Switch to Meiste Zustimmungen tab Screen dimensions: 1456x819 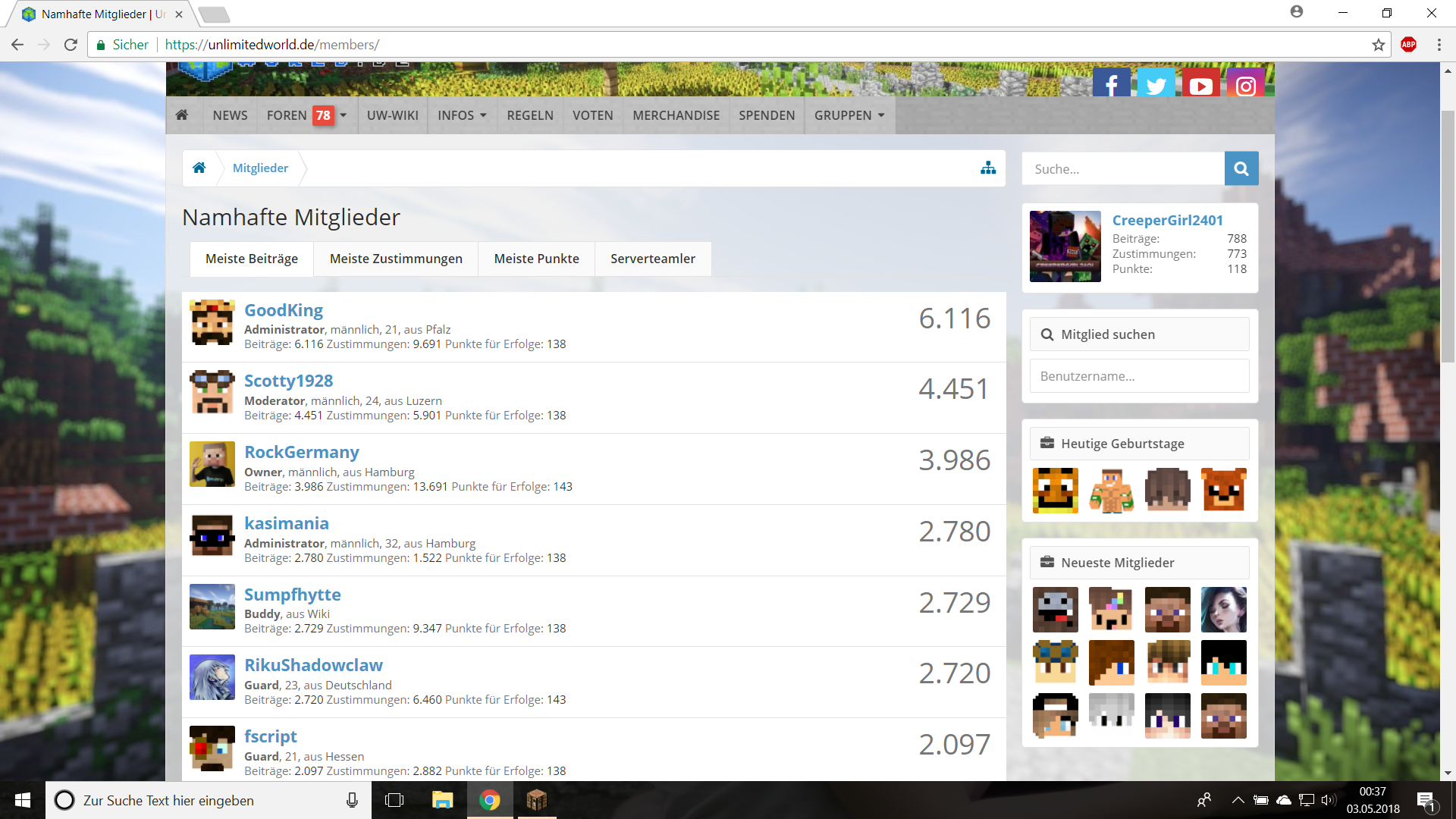tap(396, 259)
